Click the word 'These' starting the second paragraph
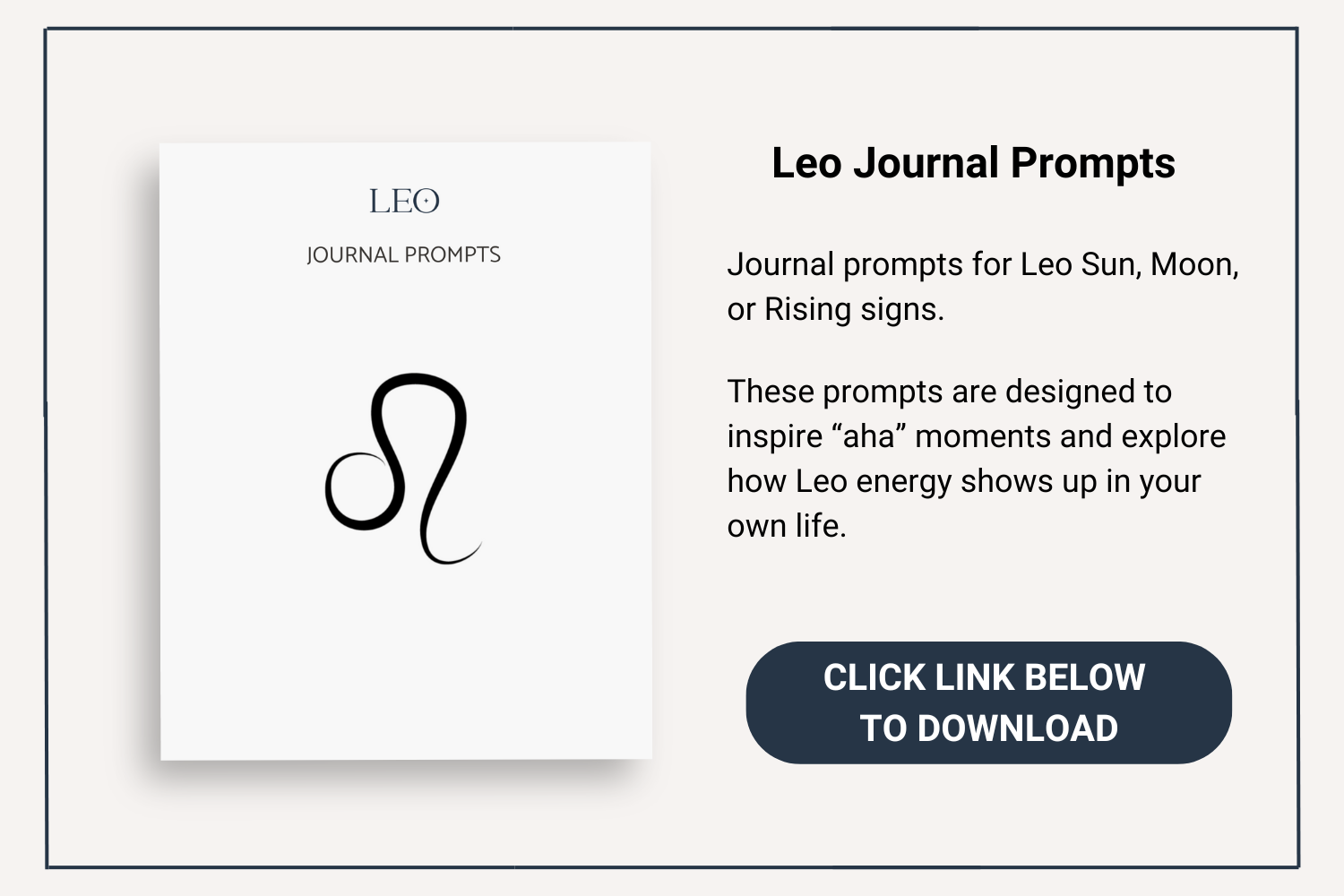Viewport: 1344px width, 896px height. coord(771,392)
